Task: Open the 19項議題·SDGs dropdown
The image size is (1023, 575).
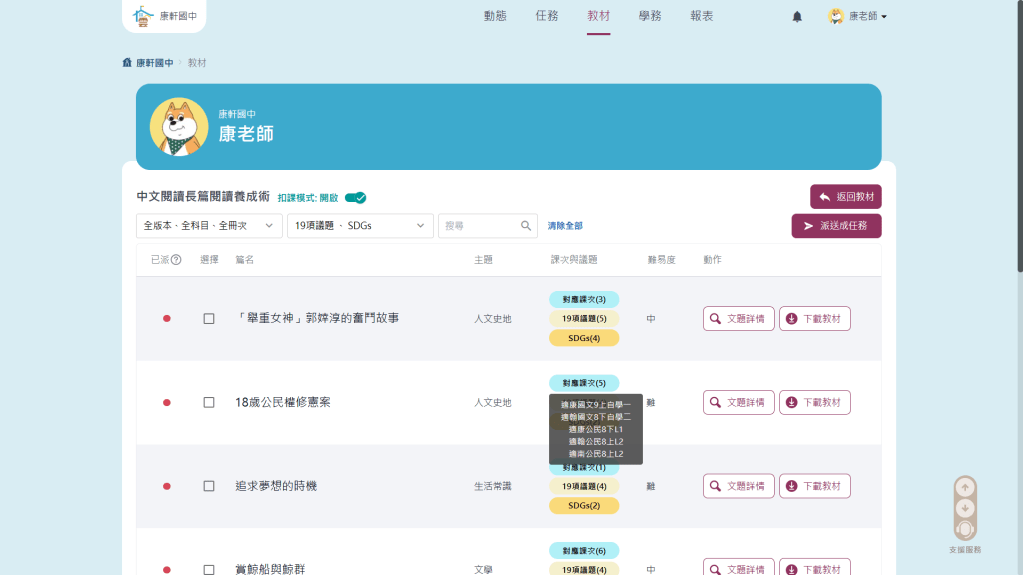Action: pos(359,226)
